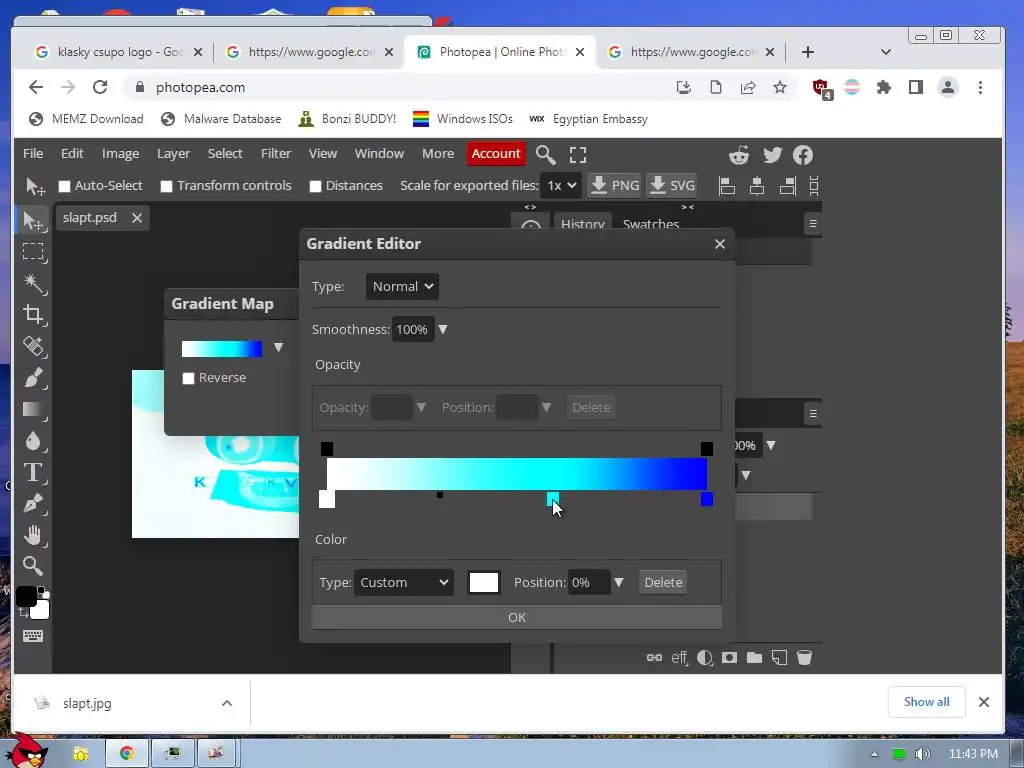
Task: Click the Gradient Map preview bar
Action: point(222,349)
